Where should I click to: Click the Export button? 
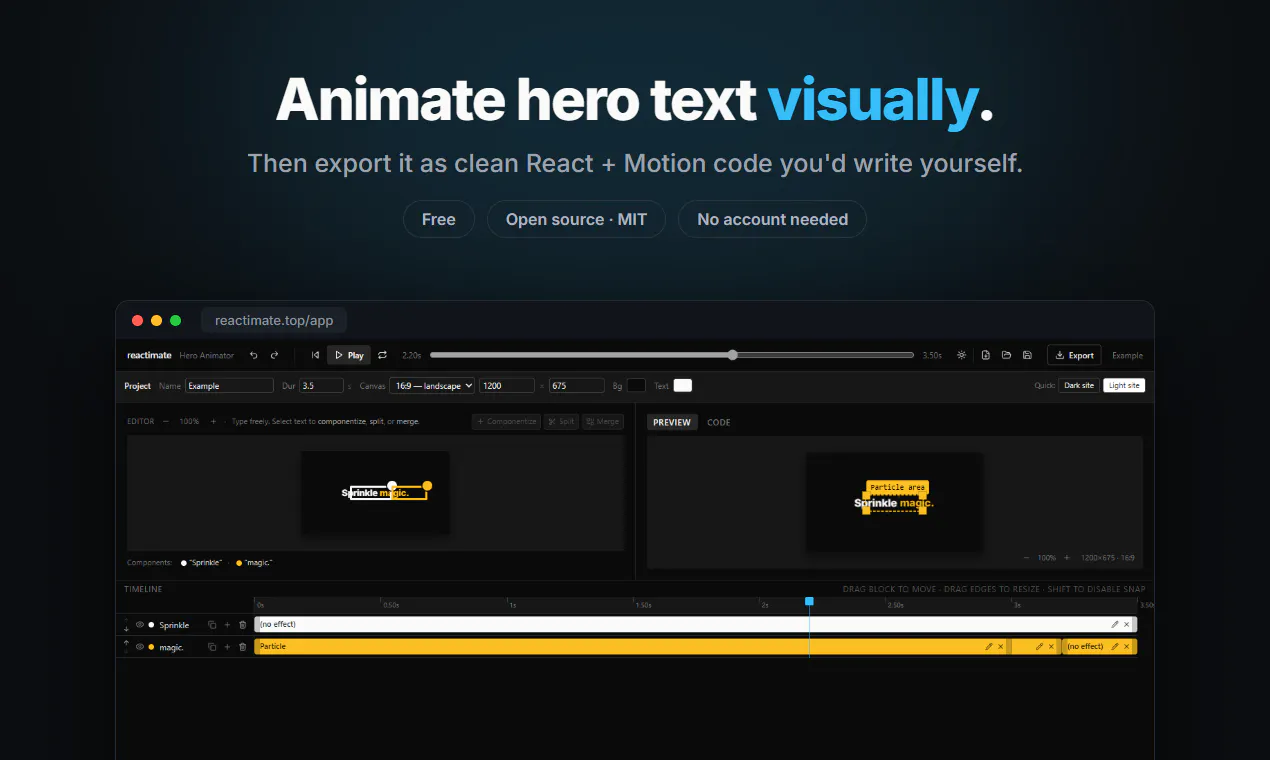[x=1074, y=355]
